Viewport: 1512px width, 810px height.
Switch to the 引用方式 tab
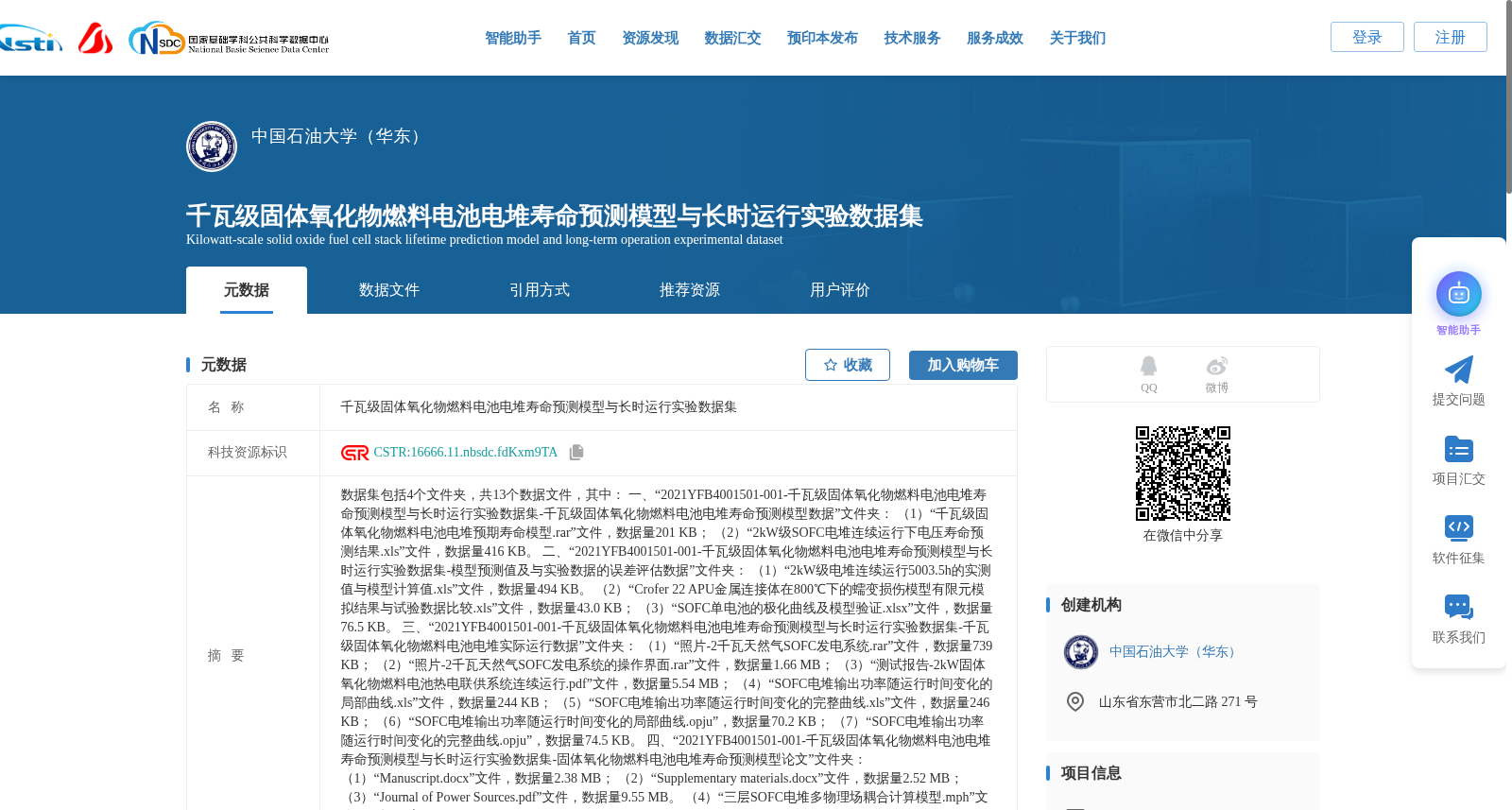pyautogui.click(x=540, y=290)
